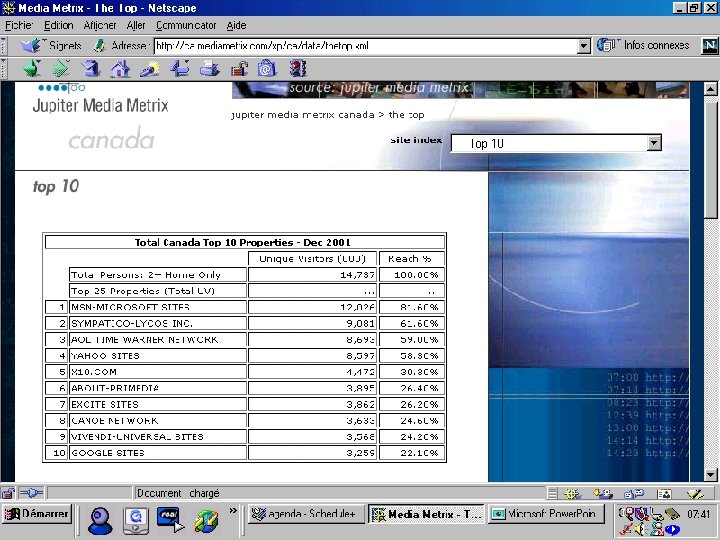Show more quick launch icons chevron

pyautogui.click(x=233, y=510)
